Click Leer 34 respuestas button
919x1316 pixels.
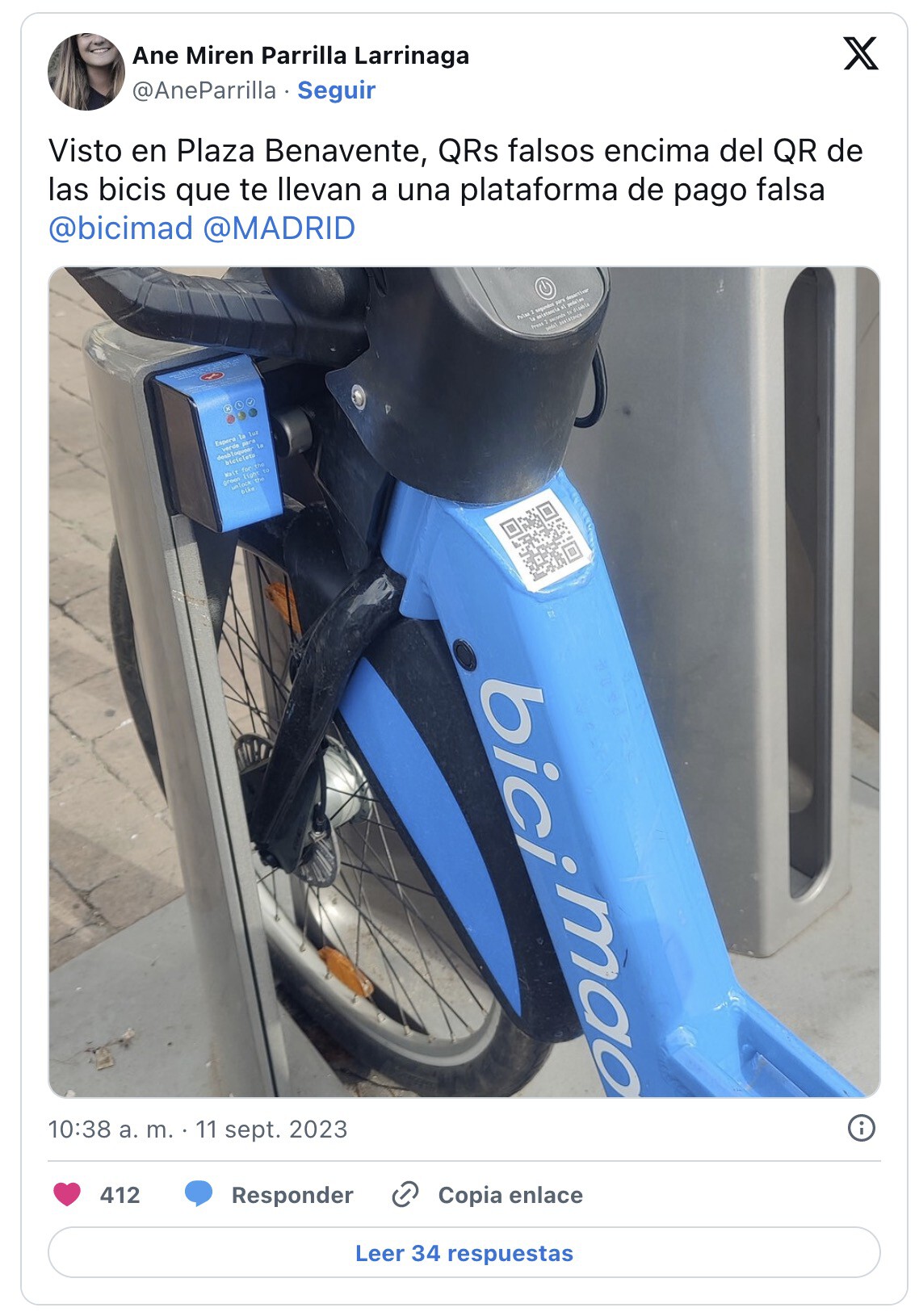(x=464, y=1252)
